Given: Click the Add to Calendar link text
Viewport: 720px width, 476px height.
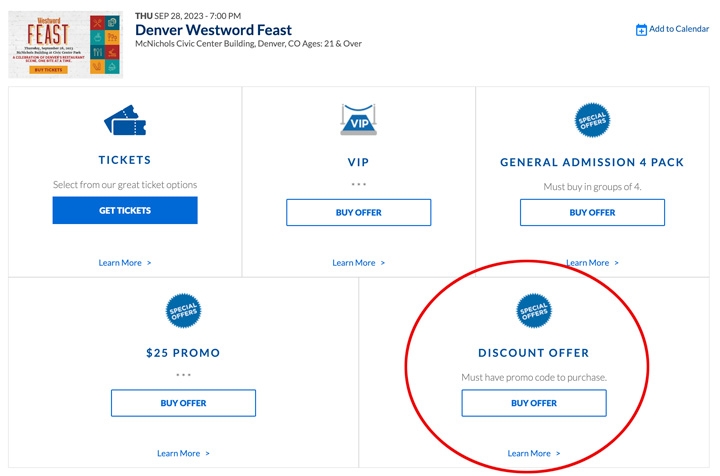Looking at the screenshot, I should point(679,30).
